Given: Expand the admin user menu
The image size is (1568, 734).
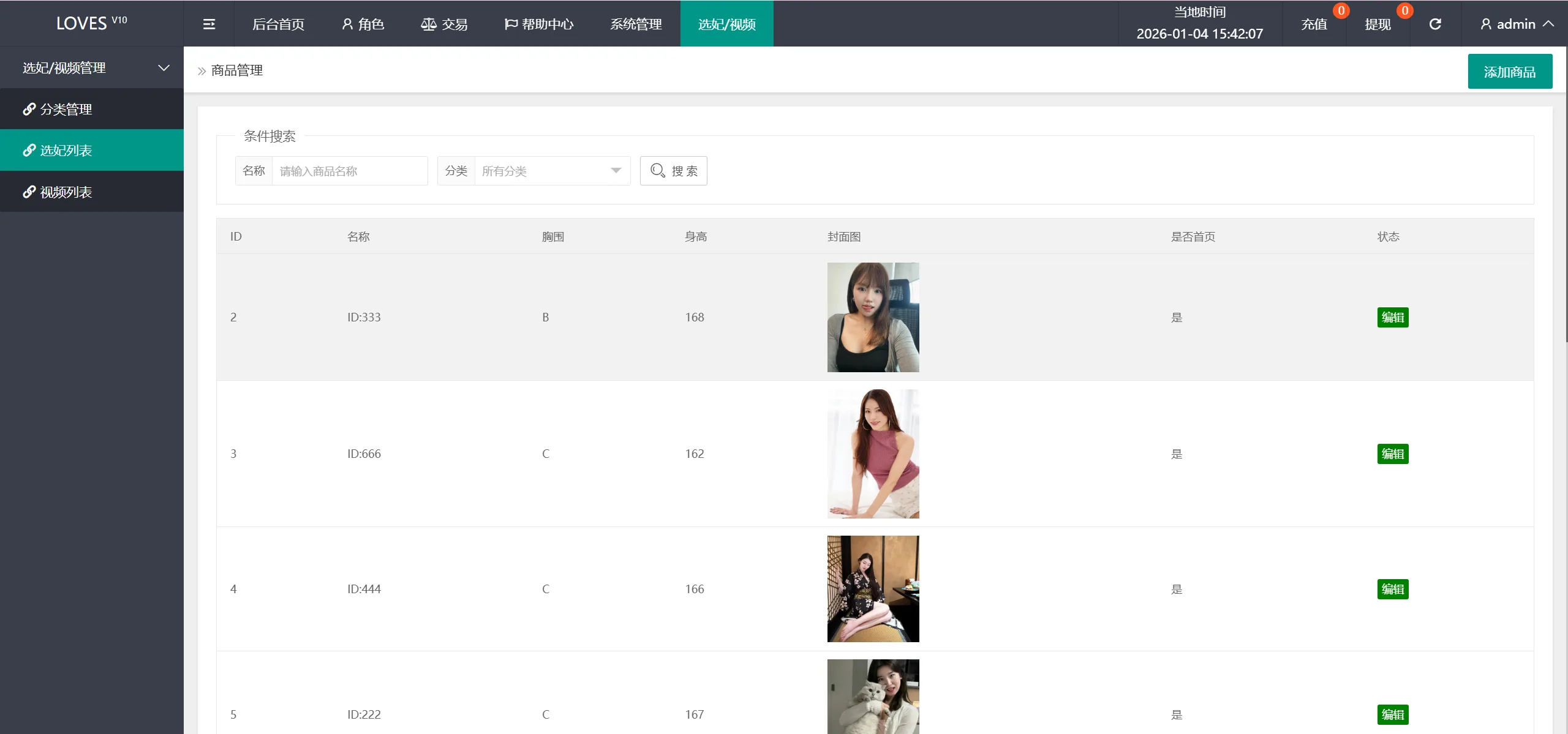Looking at the screenshot, I should pos(1517,24).
